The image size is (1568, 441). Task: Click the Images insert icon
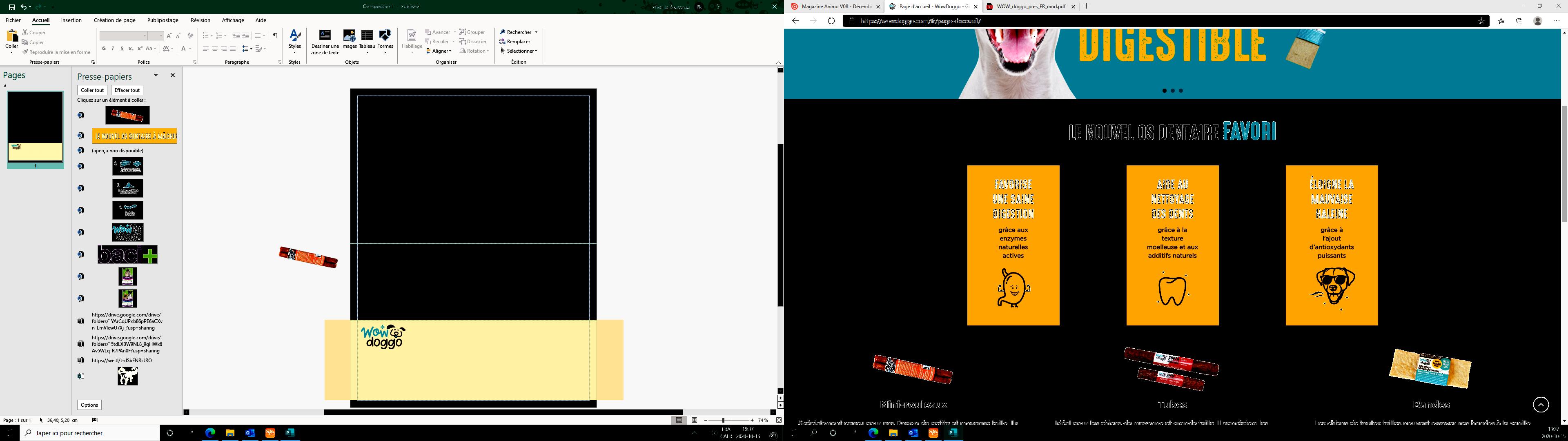349,38
